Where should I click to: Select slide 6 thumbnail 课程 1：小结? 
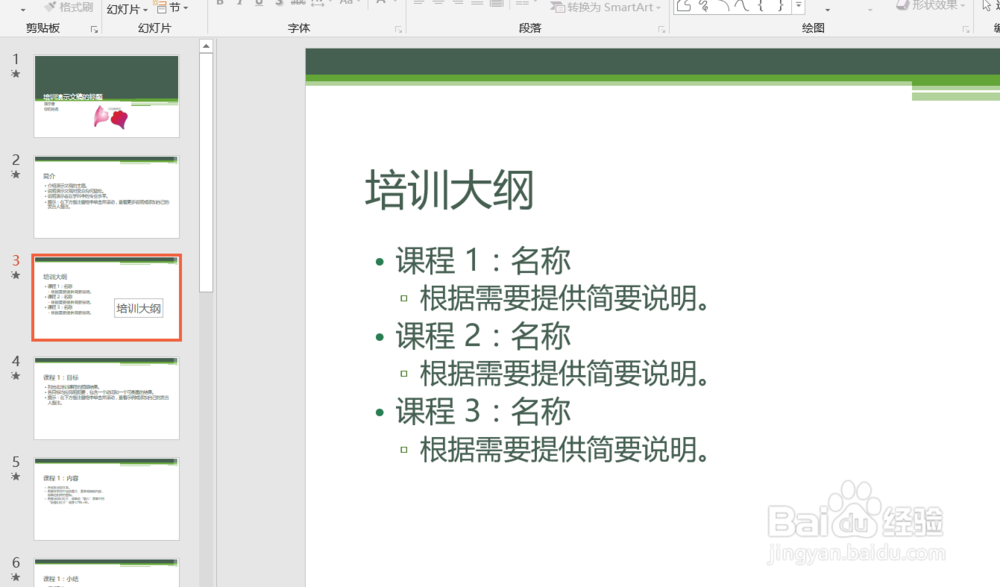(107, 572)
